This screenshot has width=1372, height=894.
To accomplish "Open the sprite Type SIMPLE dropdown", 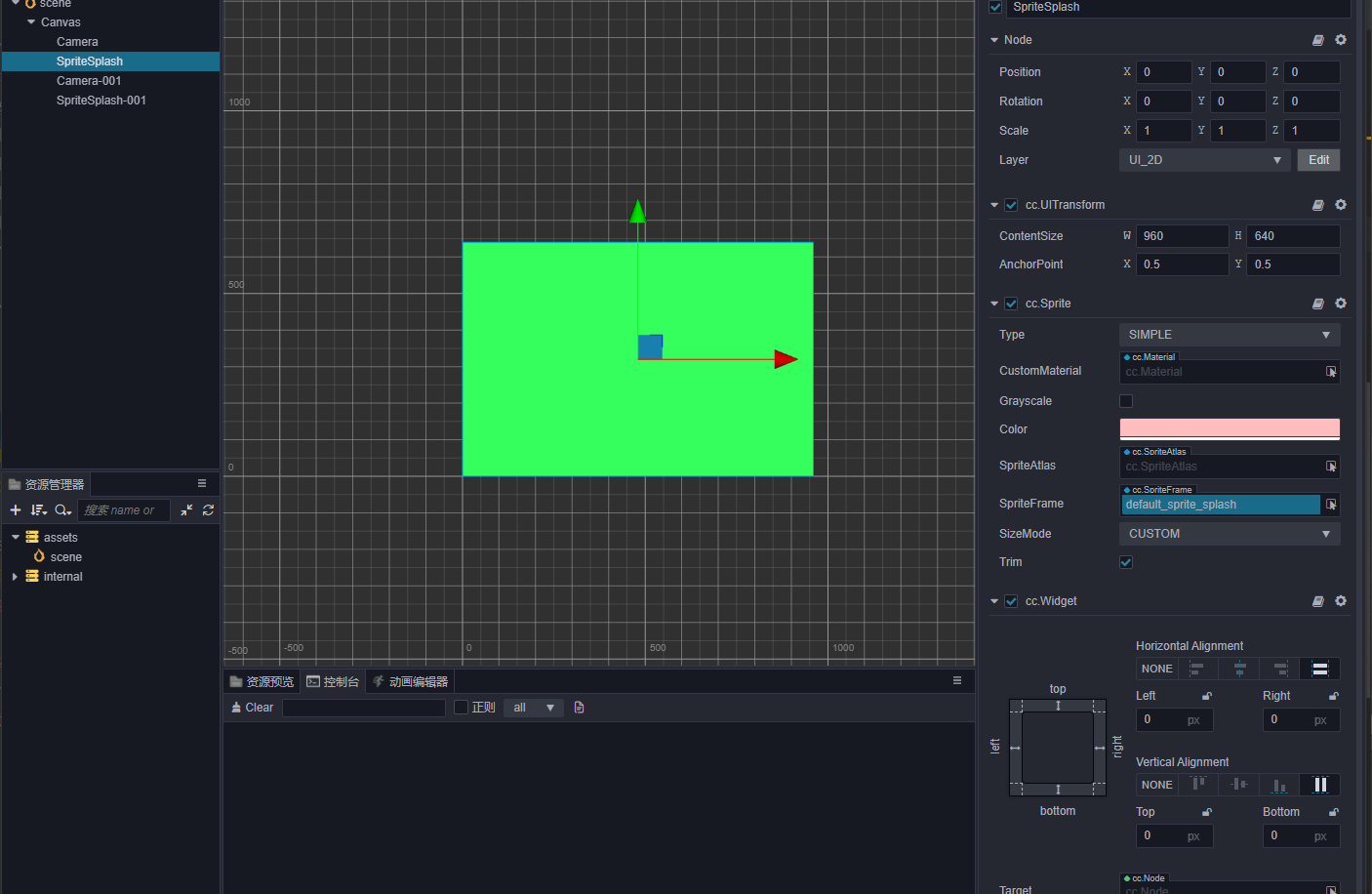I will [1230, 335].
